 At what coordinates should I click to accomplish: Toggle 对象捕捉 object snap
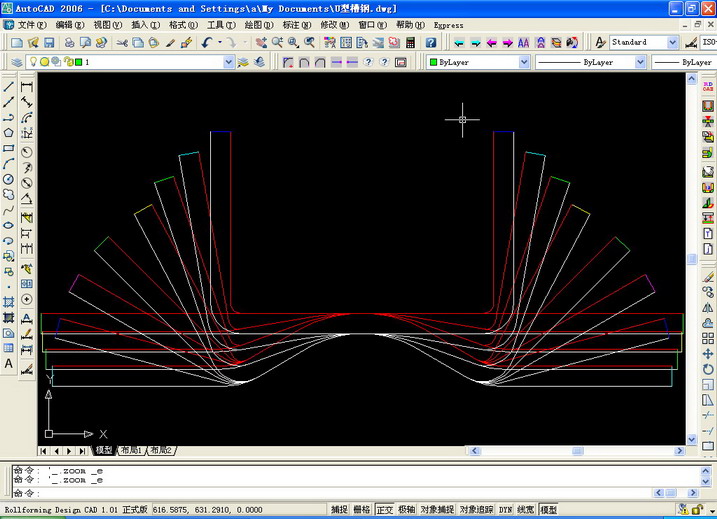pos(437,509)
